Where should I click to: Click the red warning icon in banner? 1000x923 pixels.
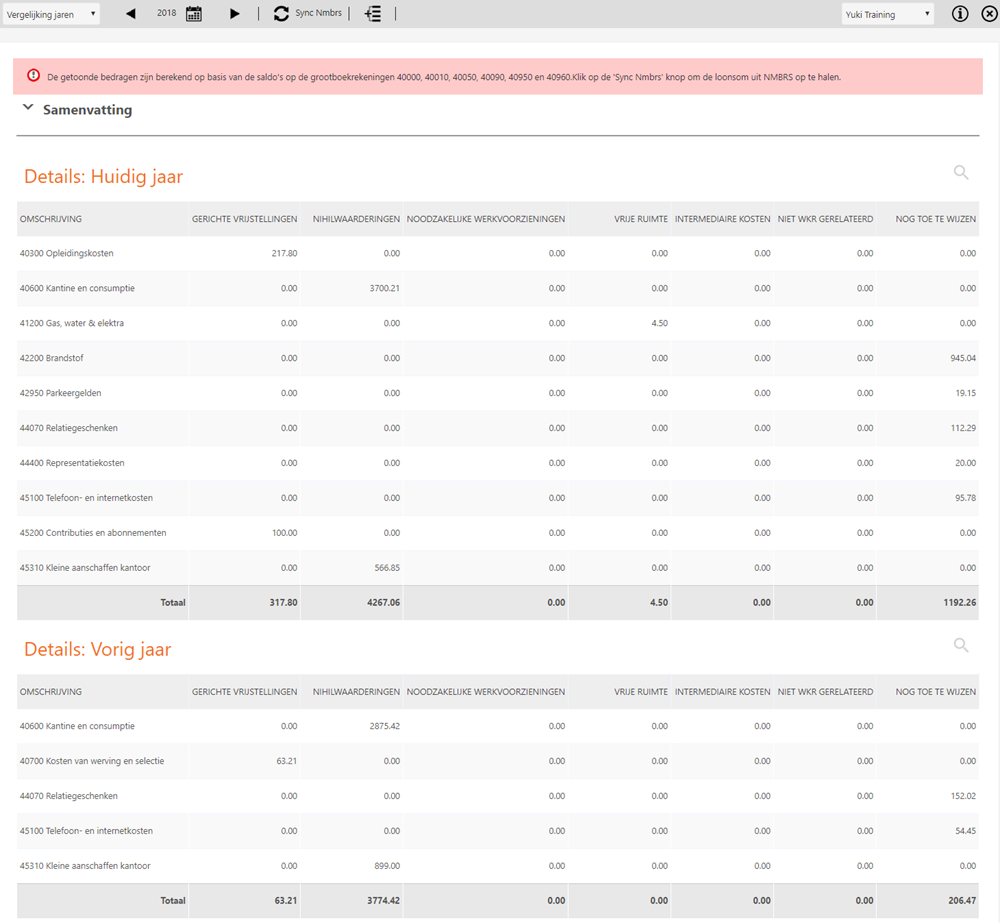click(x=33, y=76)
